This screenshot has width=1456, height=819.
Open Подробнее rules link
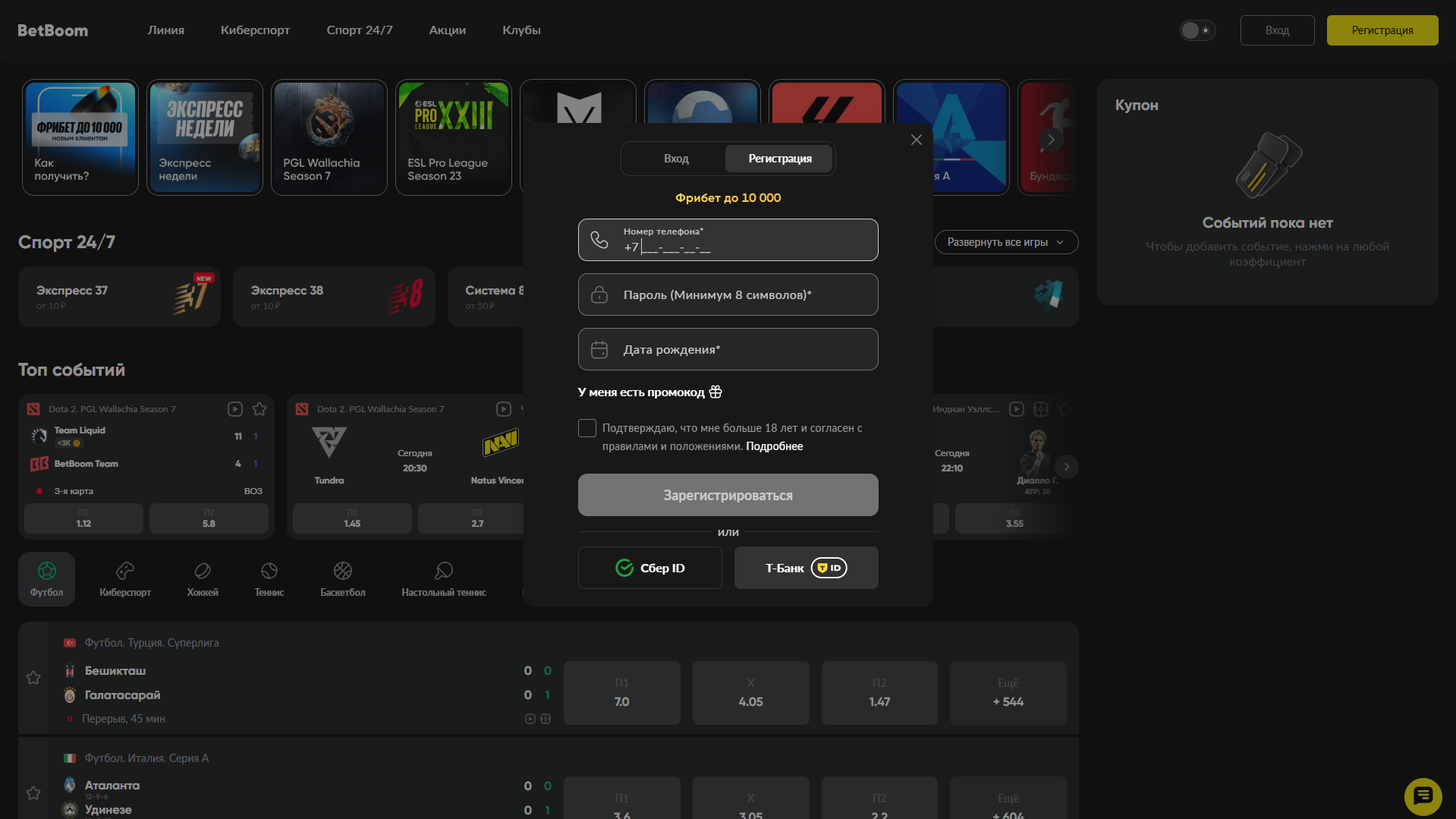(774, 446)
